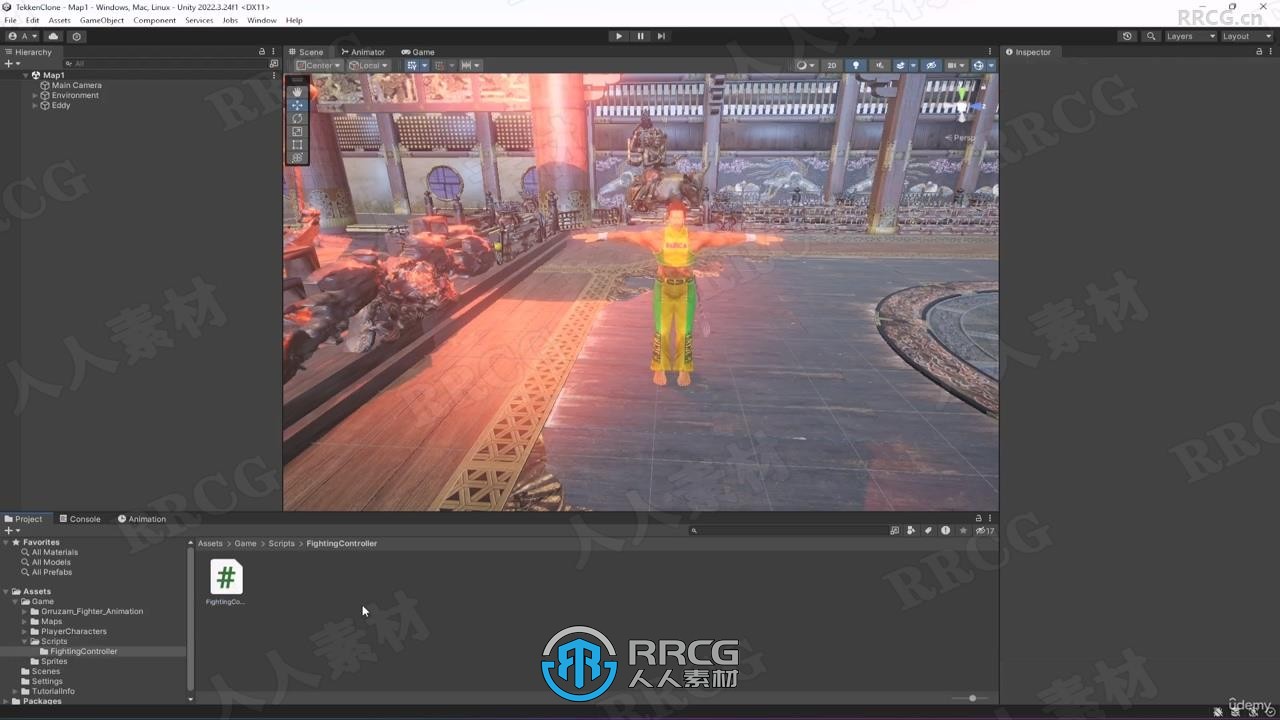The width and height of the screenshot is (1280, 720).
Task: Switch to the Animation tab
Action: pyautogui.click(x=142, y=519)
